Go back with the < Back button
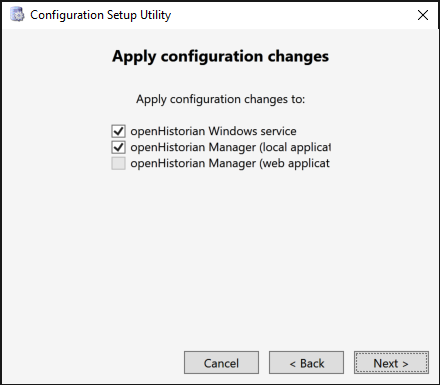The image size is (440, 385). [x=306, y=362]
